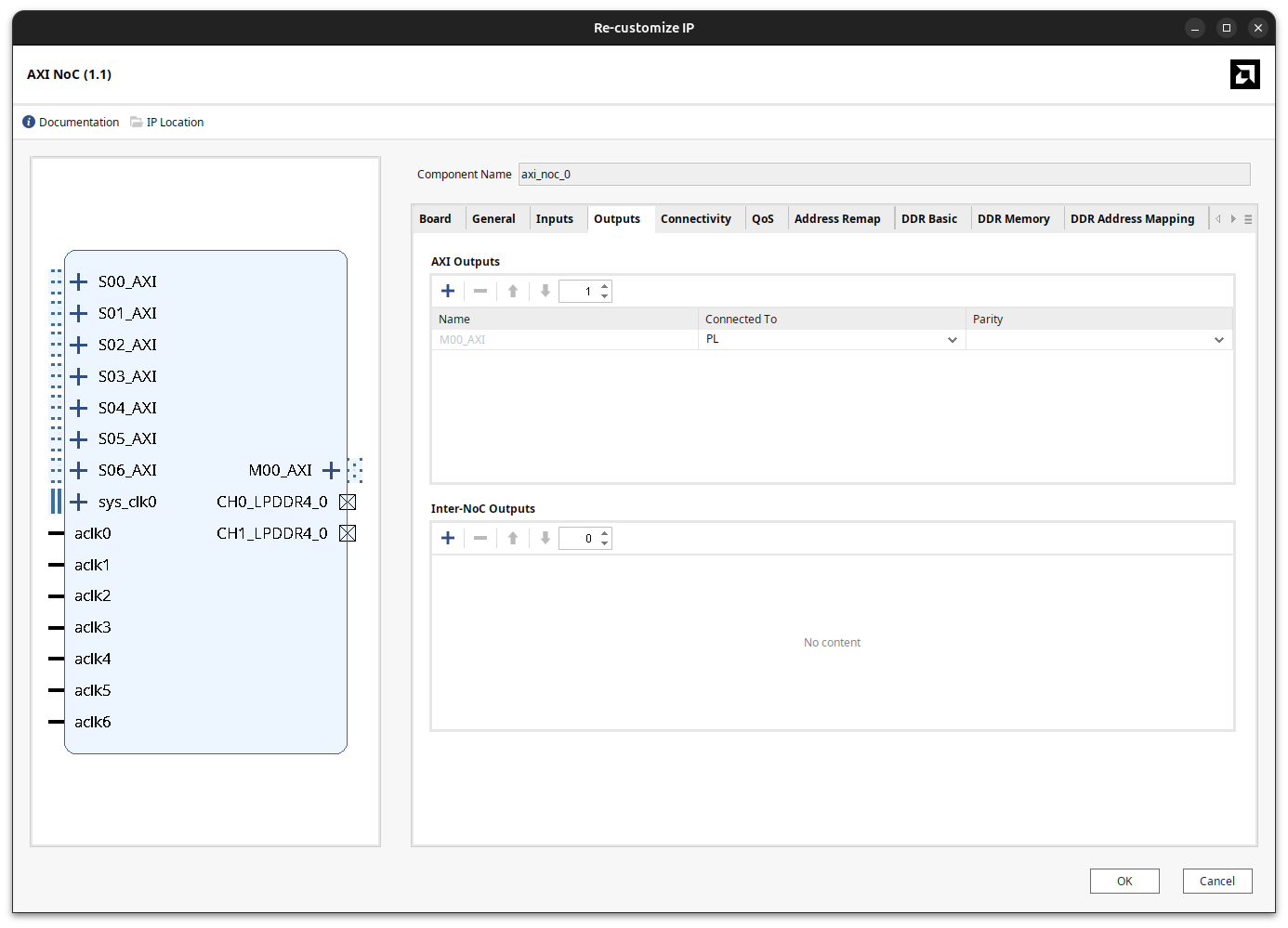
Task: Expand the S00_AXI interface plus
Action: tap(79, 281)
